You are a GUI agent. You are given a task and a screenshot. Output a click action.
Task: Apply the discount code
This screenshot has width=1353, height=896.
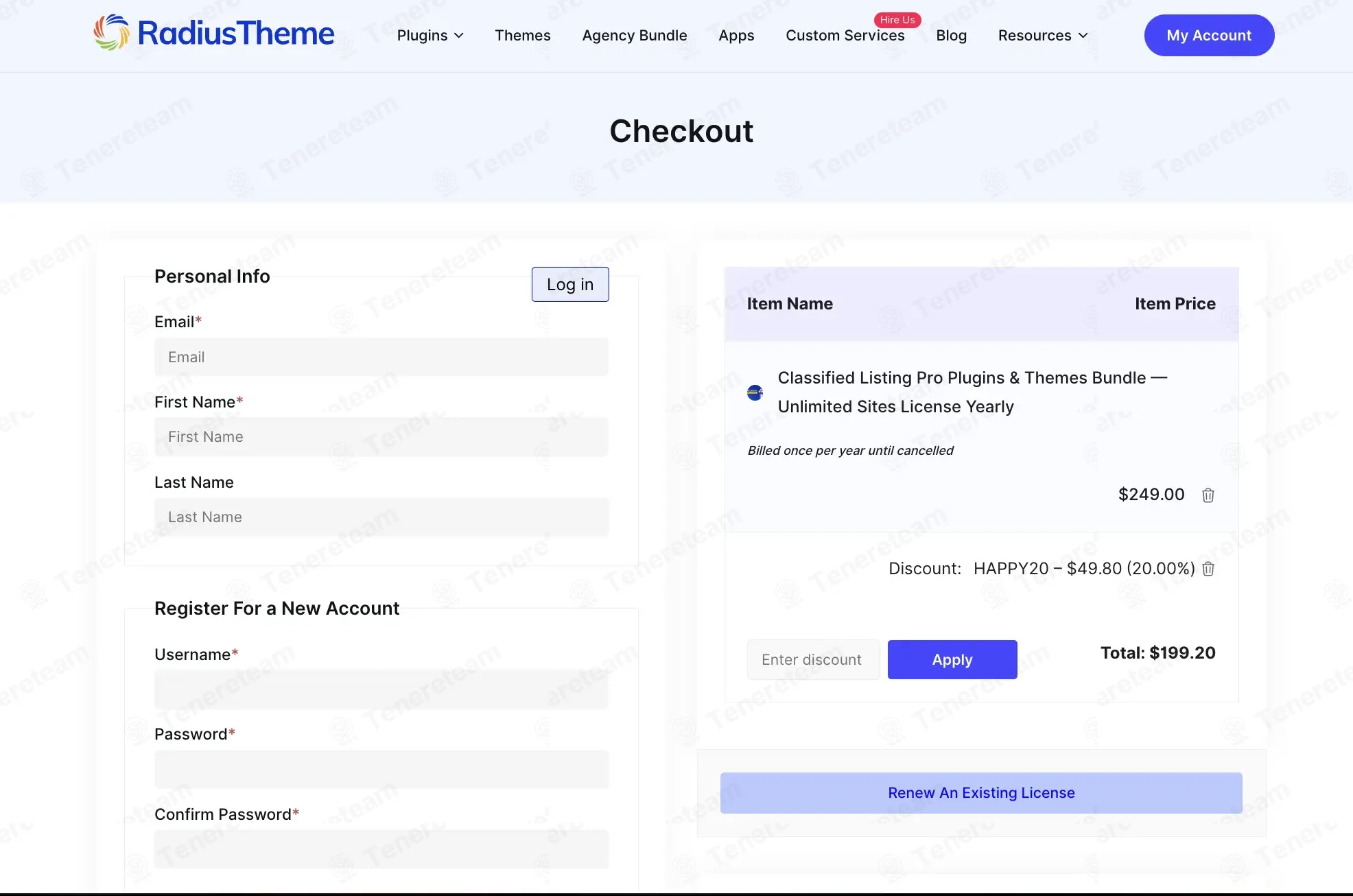(x=952, y=659)
